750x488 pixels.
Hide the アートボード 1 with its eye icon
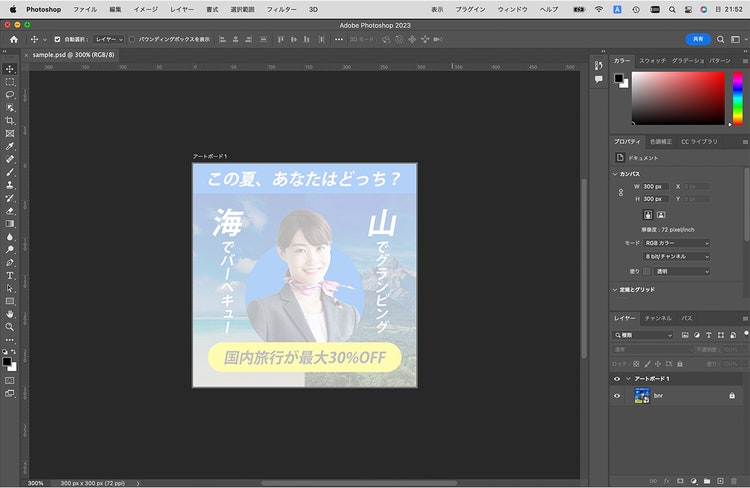point(617,379)
